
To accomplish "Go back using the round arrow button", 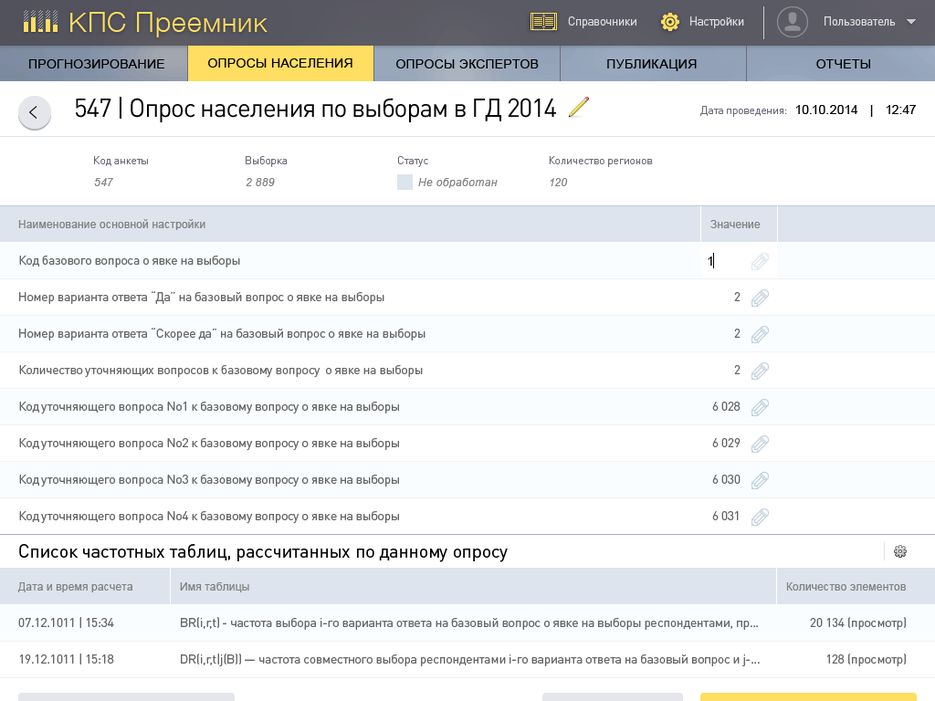I will (x=34, y=111).
